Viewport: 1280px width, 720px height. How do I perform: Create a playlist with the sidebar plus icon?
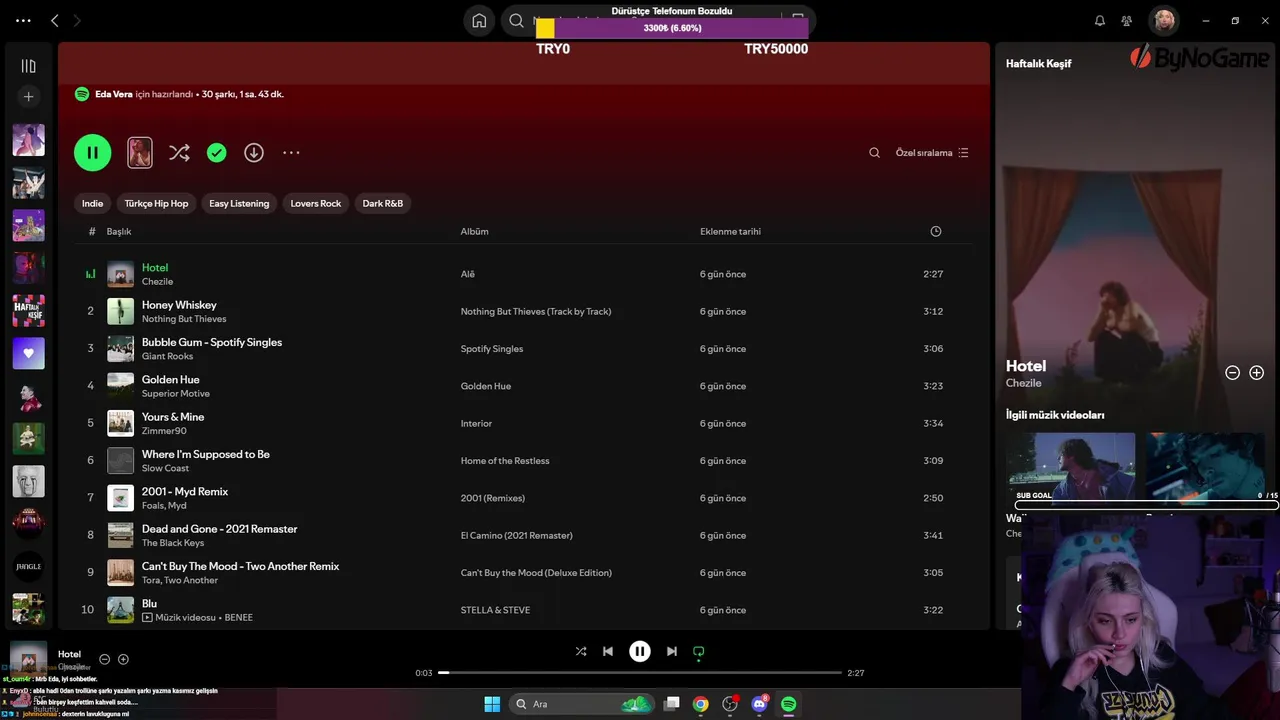tap(28, 97)
